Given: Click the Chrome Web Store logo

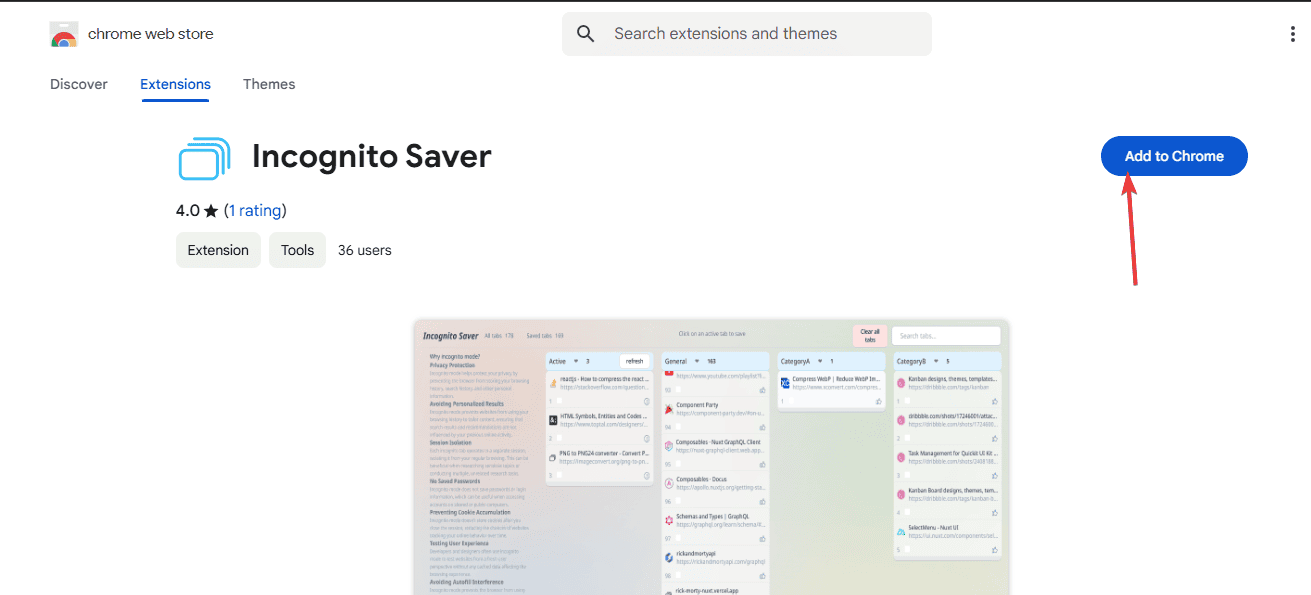Looking at the screenshot, I should (64, 34).
